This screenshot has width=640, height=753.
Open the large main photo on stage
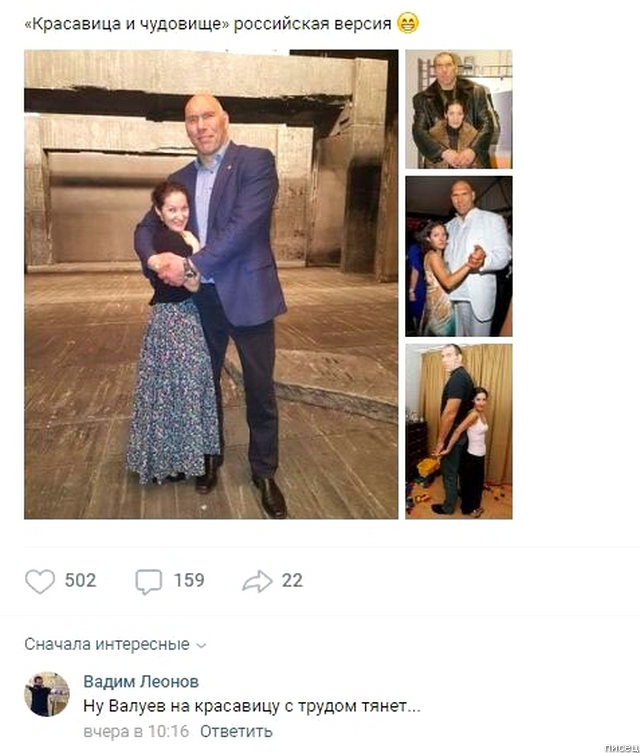click(x=211, y=284)
